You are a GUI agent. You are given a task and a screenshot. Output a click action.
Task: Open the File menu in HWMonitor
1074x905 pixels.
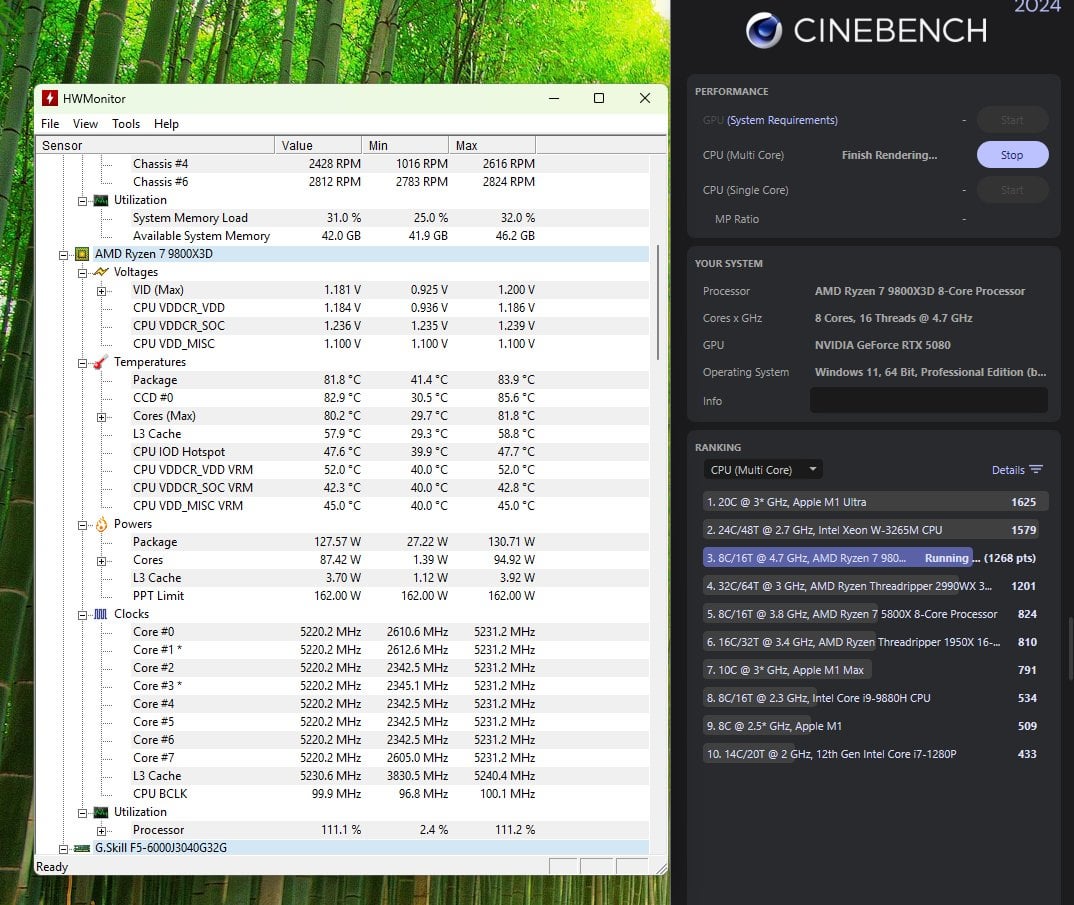tap(50, 123)
